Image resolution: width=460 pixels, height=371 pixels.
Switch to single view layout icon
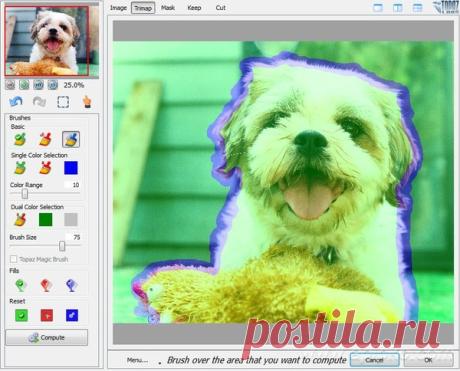click(x=378, y=8)
